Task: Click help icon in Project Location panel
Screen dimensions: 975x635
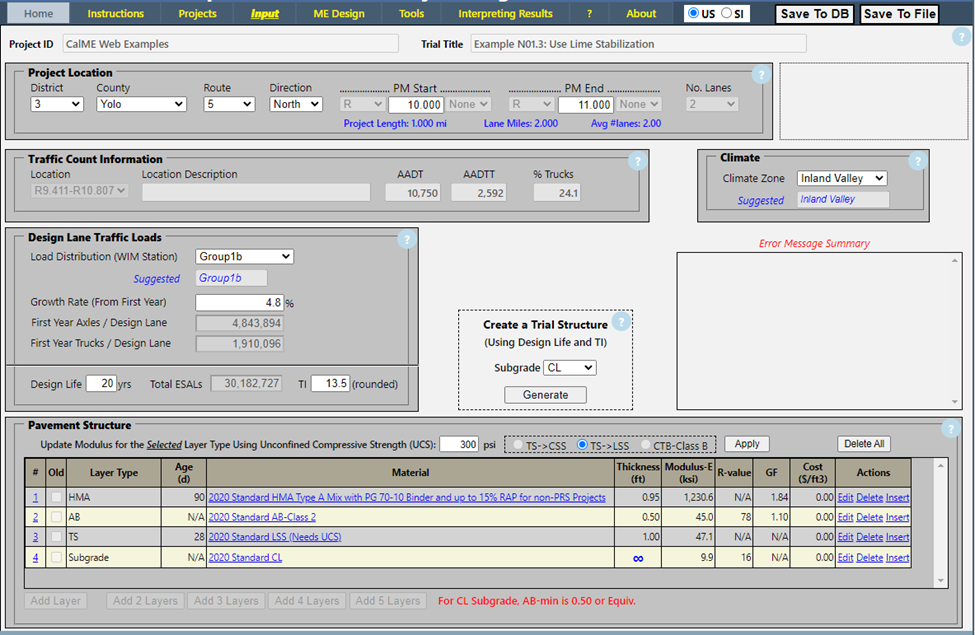Action: (x=760, y=75)
